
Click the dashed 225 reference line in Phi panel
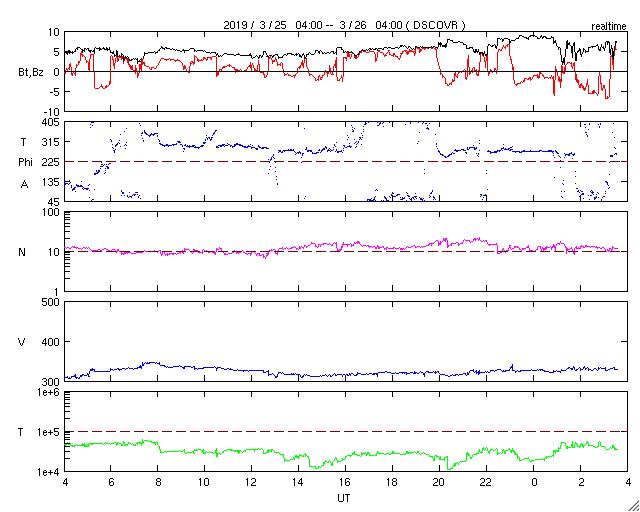point(346,162)
